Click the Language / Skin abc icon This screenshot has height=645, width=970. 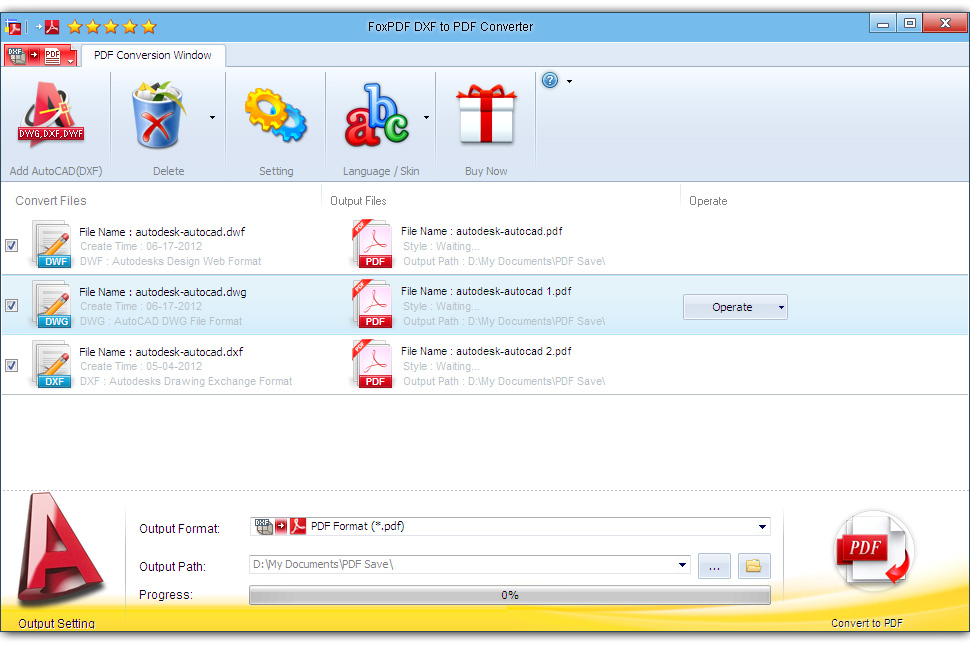point(377,115)
